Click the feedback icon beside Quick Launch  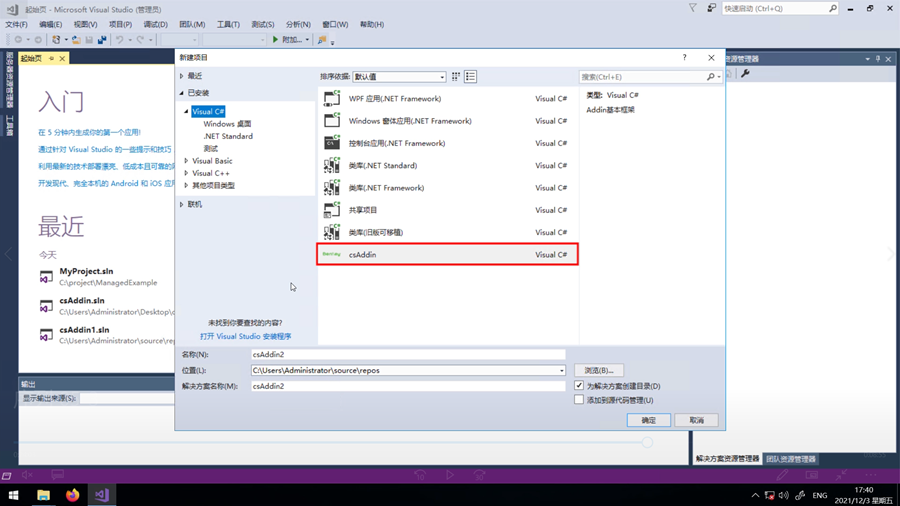pos(711,8)
